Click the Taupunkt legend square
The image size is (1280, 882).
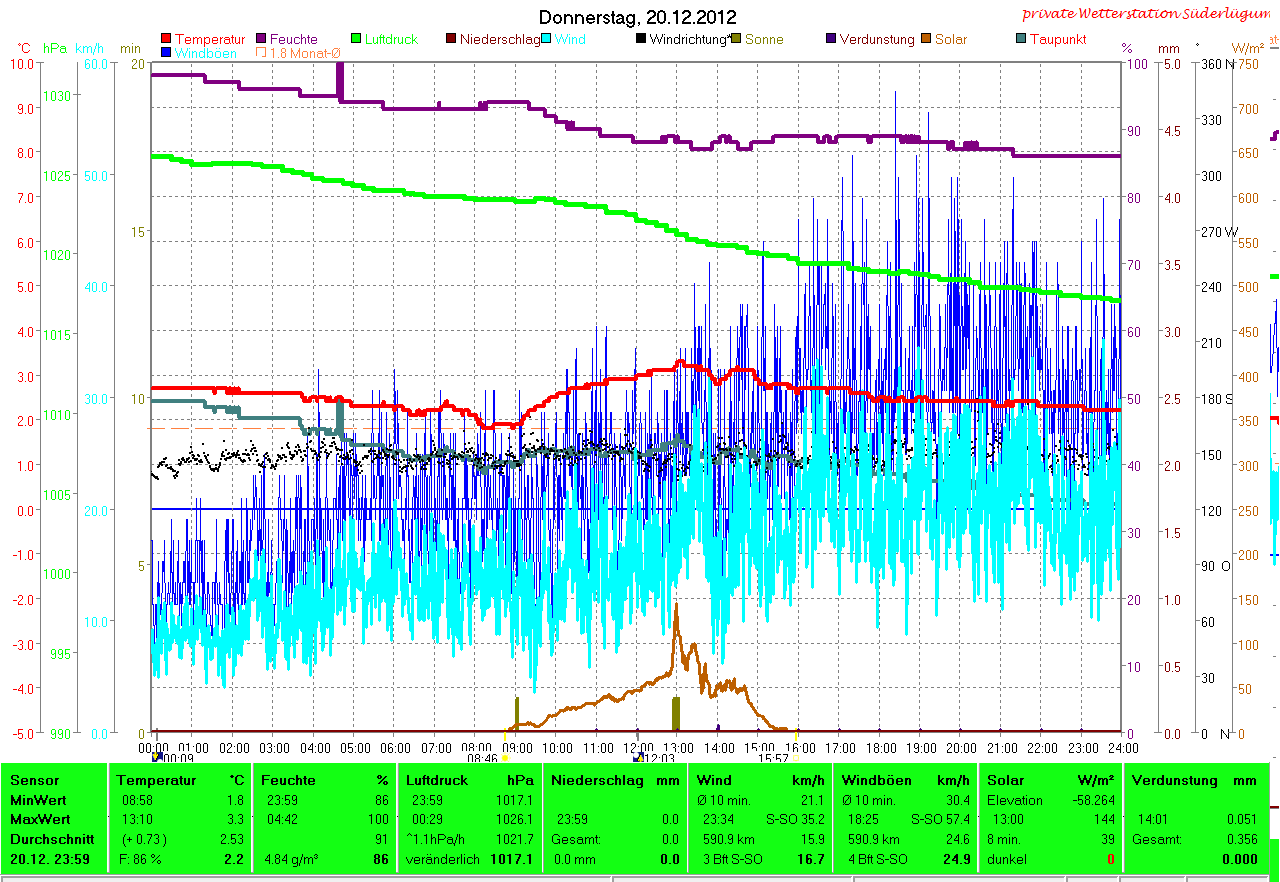pos(1020,40)
